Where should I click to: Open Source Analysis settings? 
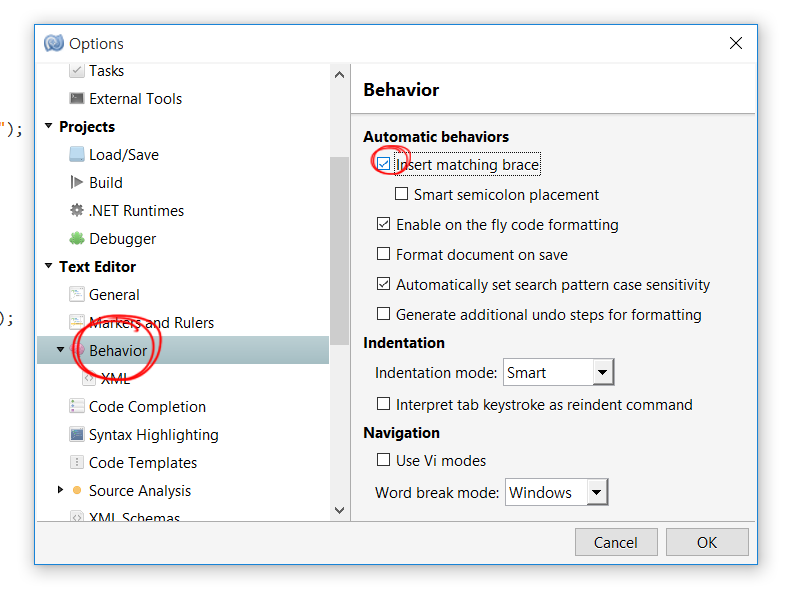point(140,491)
